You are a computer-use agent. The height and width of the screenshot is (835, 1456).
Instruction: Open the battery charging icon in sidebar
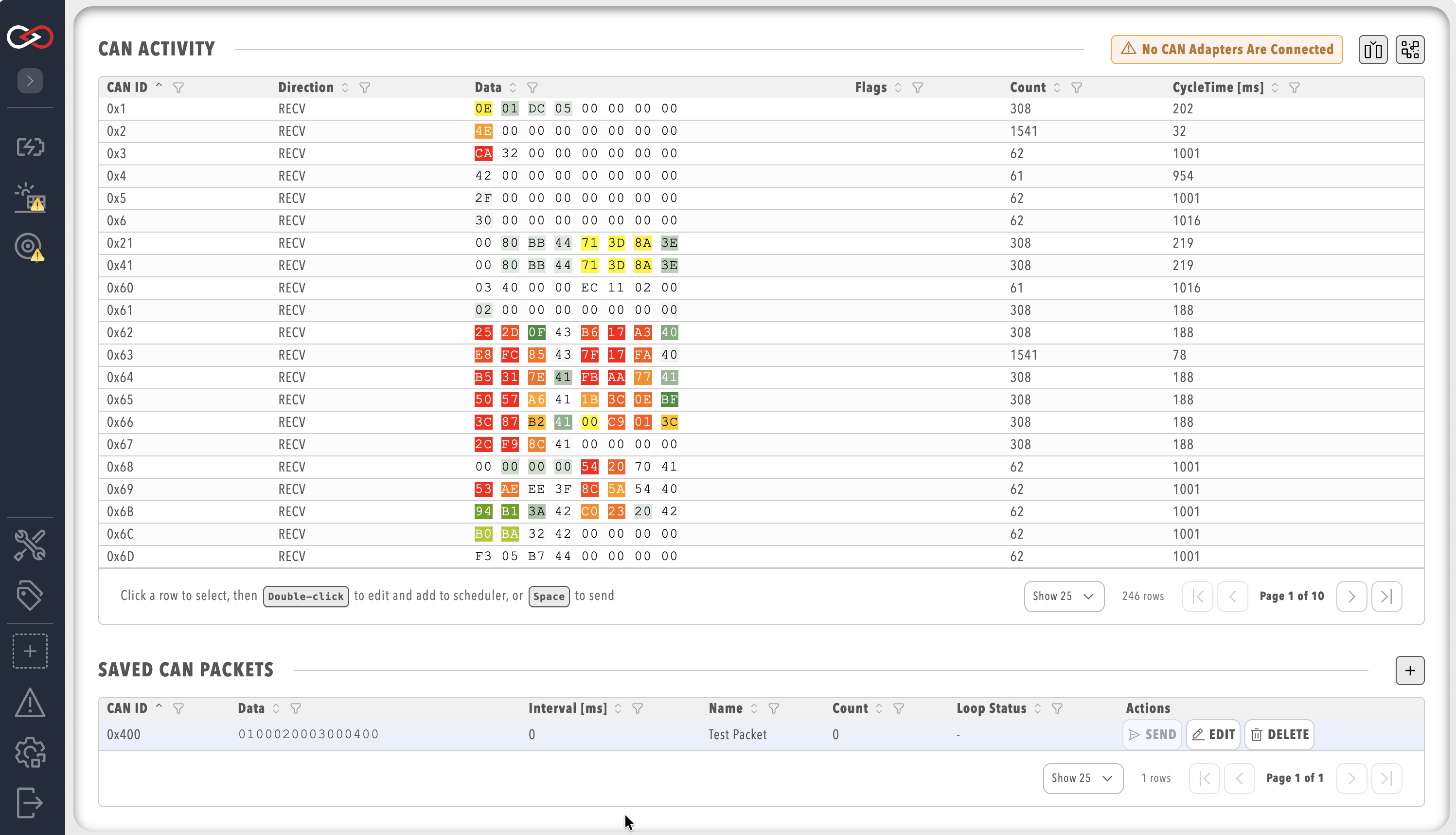30,147
